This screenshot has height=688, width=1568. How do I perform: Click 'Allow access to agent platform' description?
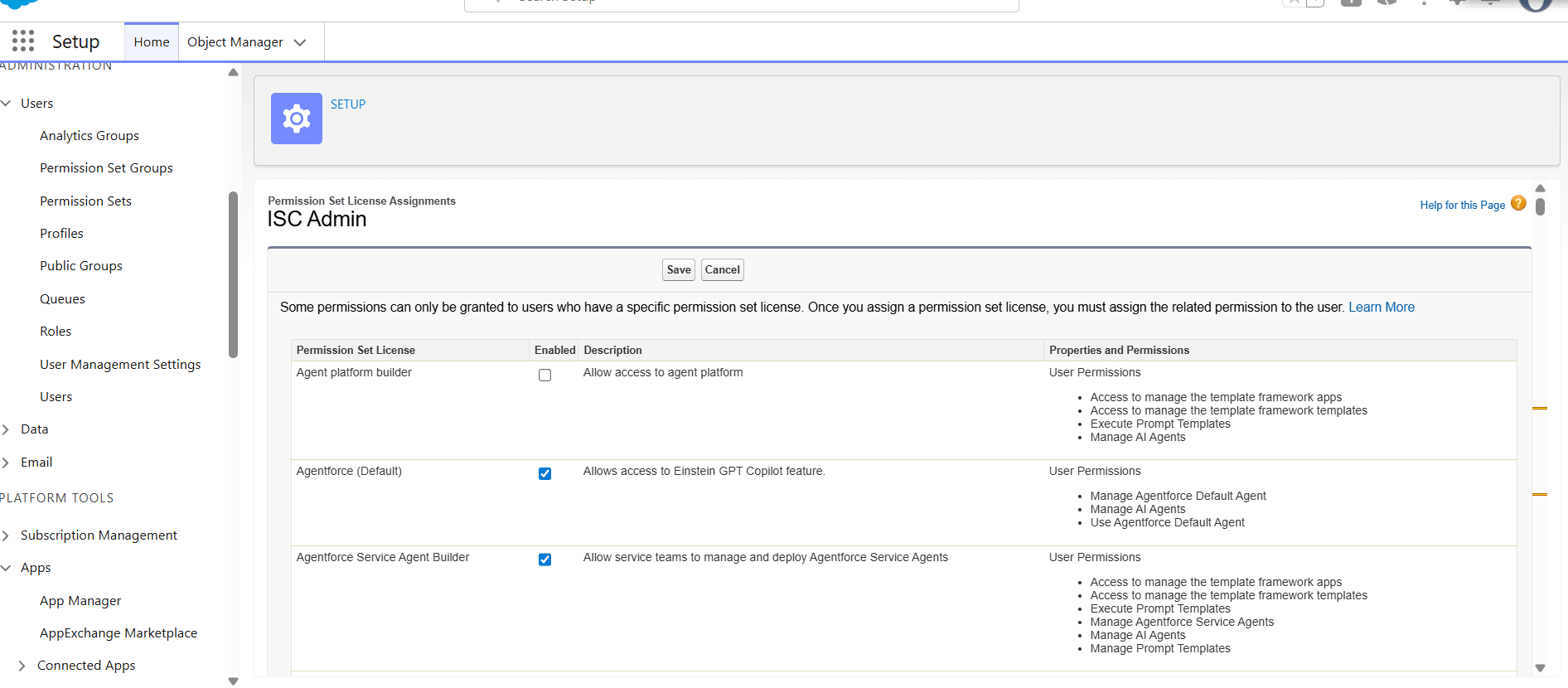(663, 373)
